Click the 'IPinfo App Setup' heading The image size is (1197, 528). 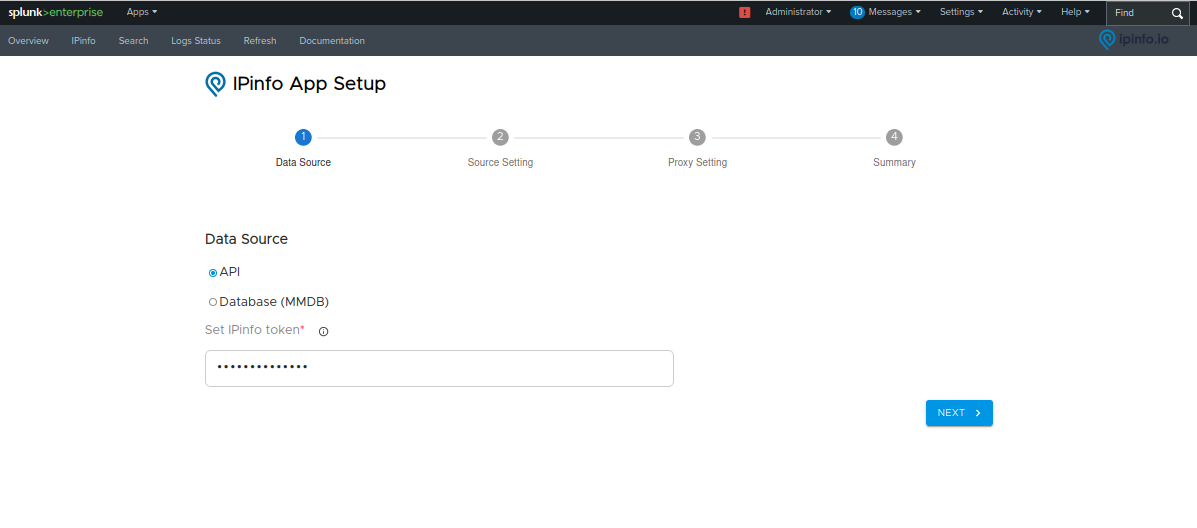coord(309,84)
